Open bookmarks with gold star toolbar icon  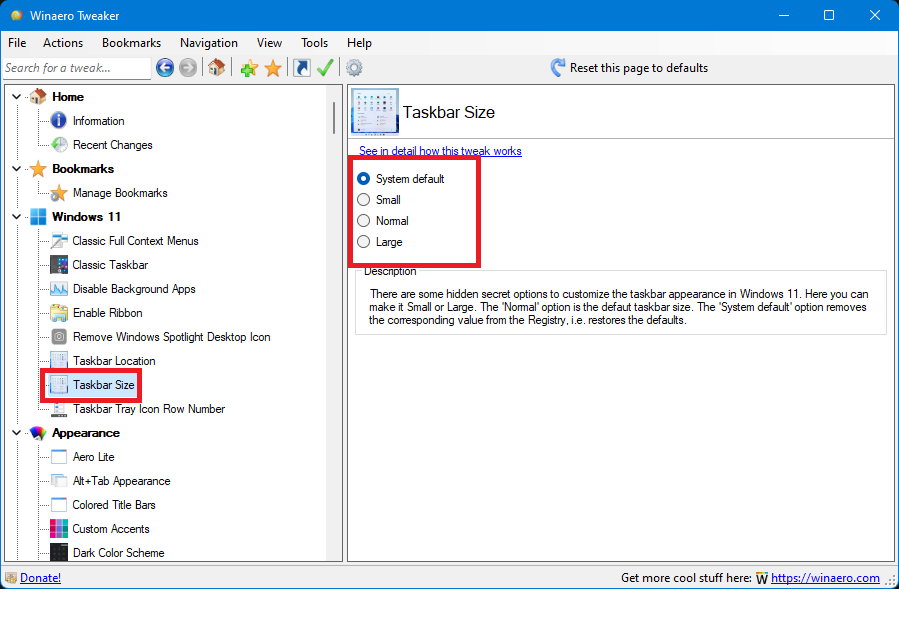coord(273,68)
